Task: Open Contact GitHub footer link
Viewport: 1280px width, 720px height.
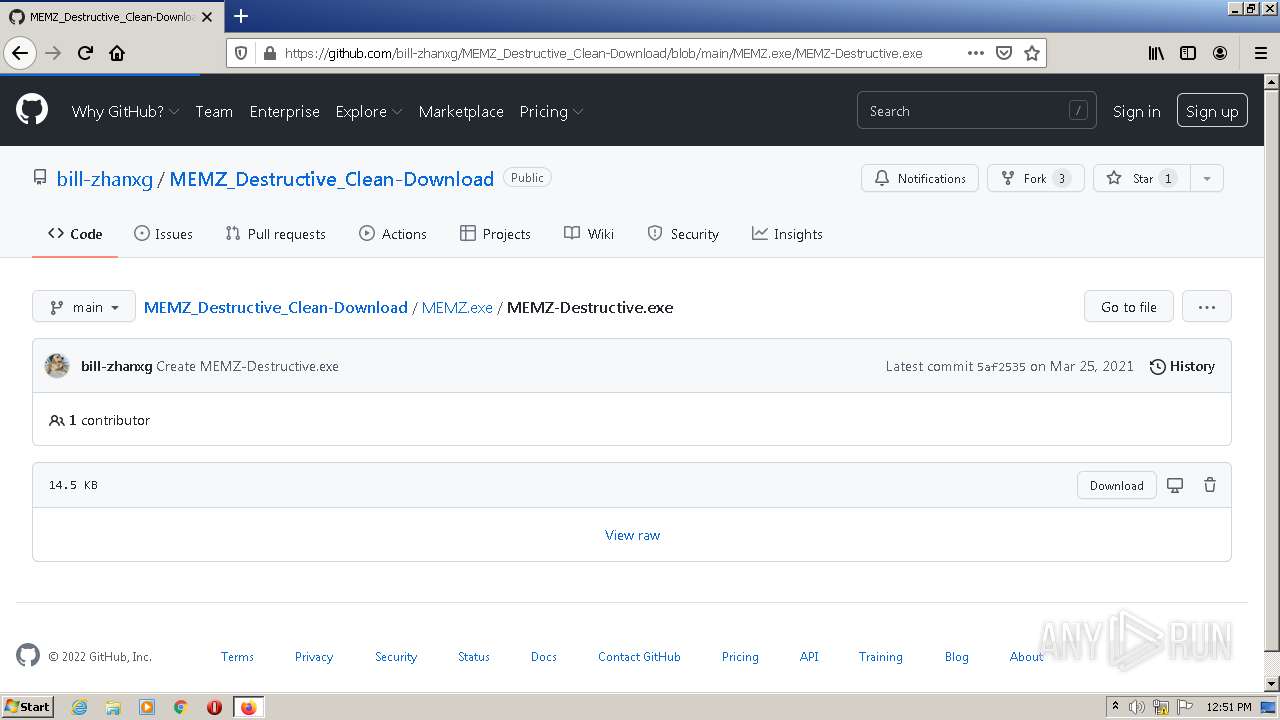Action: pos(639,657)
